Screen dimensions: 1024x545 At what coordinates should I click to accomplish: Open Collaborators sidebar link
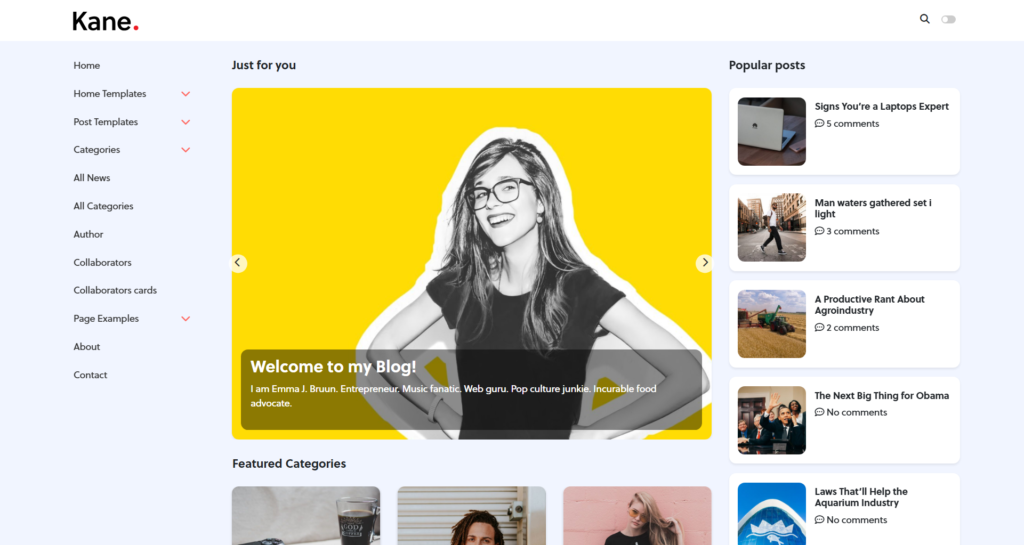[x=103, y=262]
